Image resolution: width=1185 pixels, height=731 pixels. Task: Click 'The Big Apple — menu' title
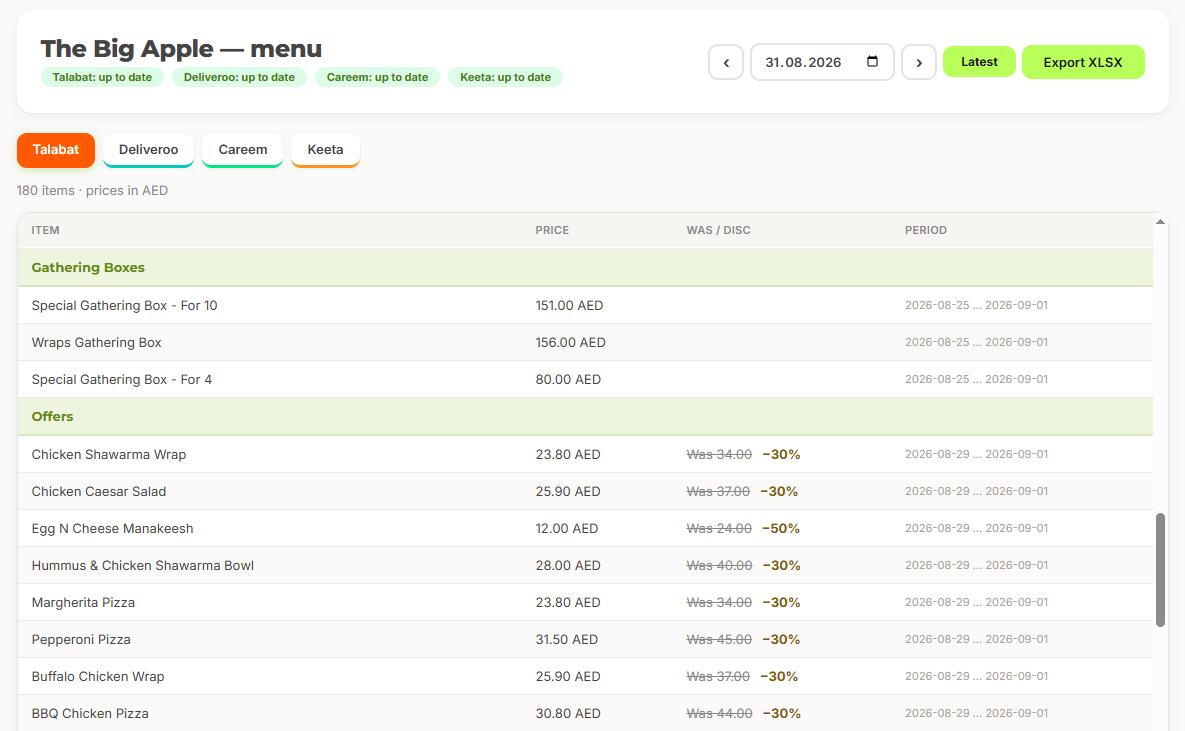pos(181,49)
